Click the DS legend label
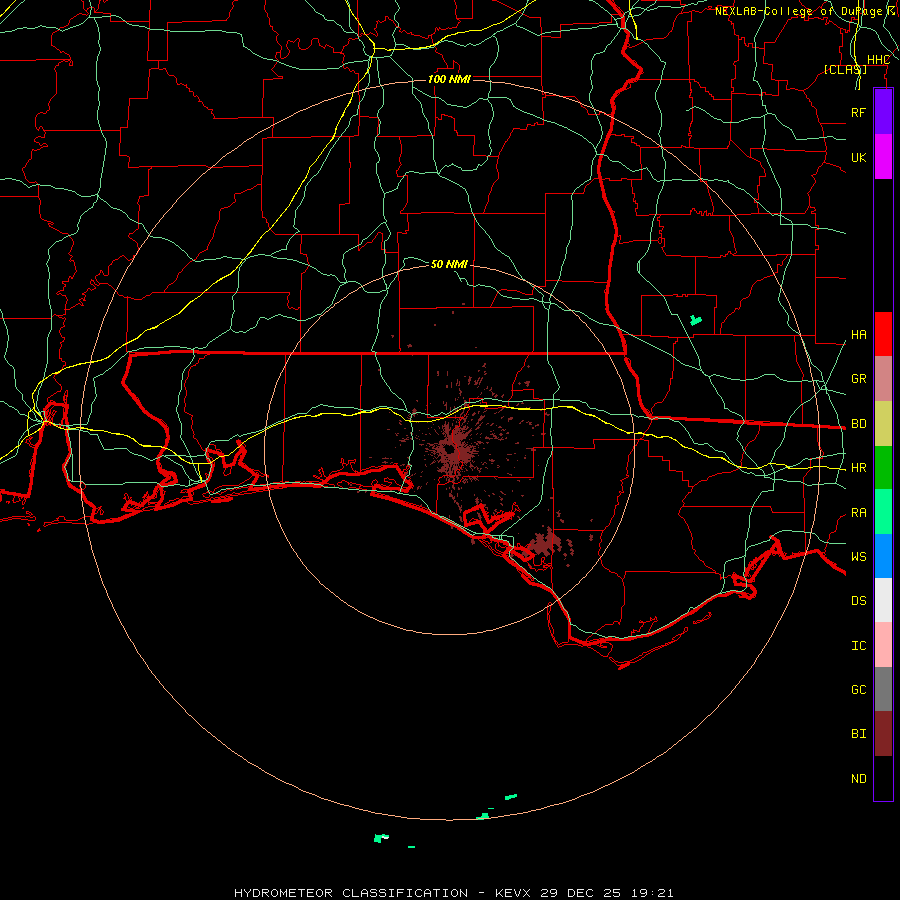Screen dimensions: 900x900 pyautogui.click(x=858, y=601)
